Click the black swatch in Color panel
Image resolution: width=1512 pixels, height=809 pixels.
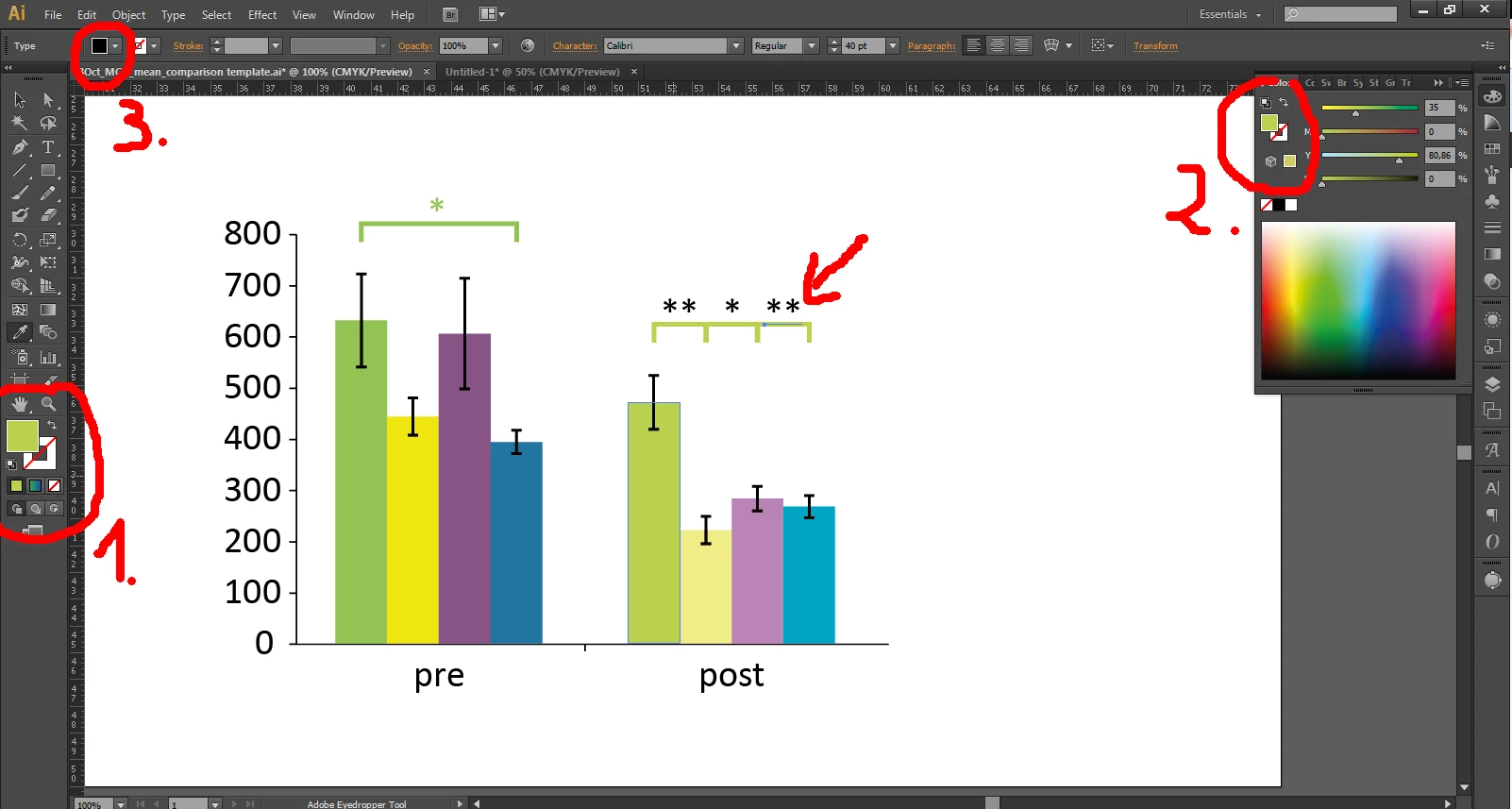pos(1279,205)
